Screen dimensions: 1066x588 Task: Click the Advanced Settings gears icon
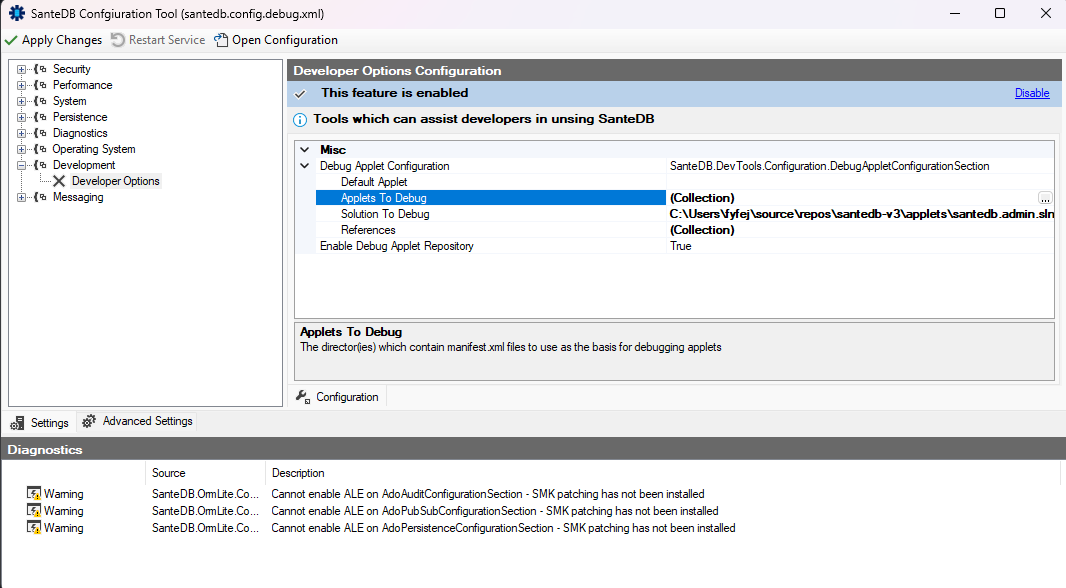(x=89, y=421)
